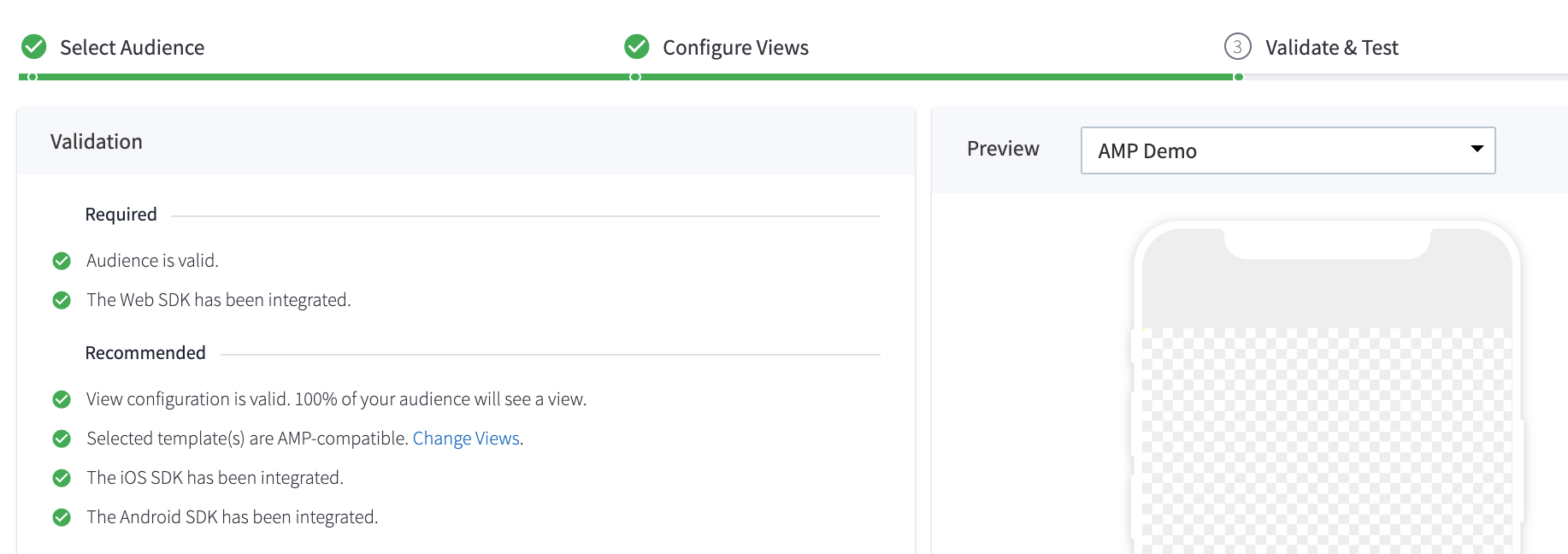Click the Configure Views green checkmark icon

pyautogui.click(x=637, y=47)
